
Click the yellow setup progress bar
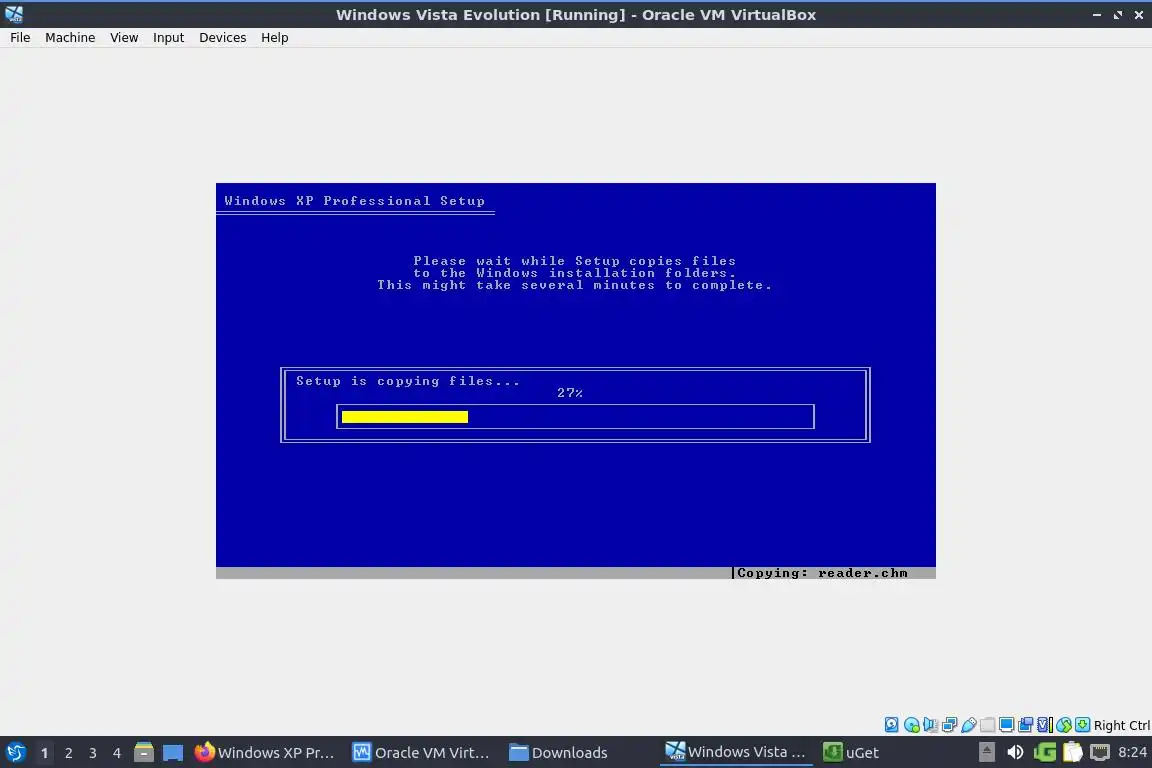coord(405,417)
